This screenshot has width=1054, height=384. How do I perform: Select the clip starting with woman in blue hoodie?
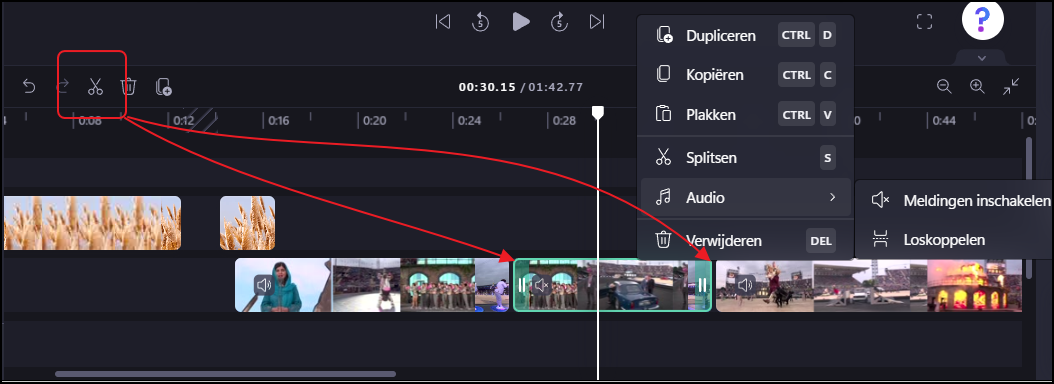(x=372, y=285)
